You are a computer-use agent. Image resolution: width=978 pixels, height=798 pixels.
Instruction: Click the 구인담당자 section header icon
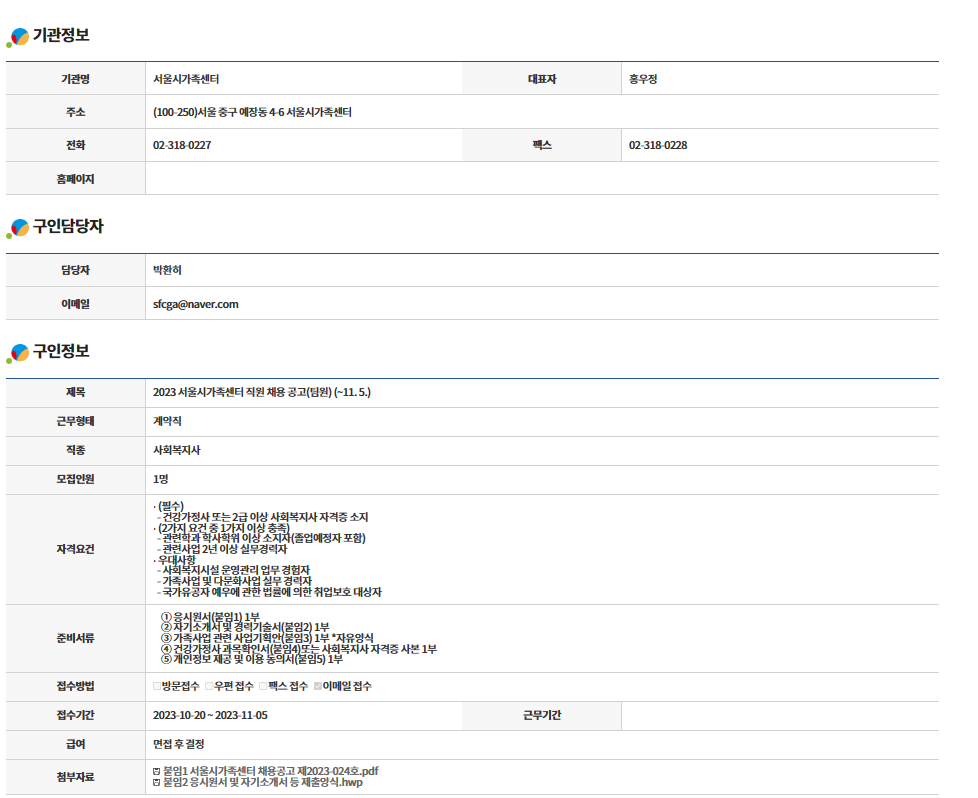point(19,228)
